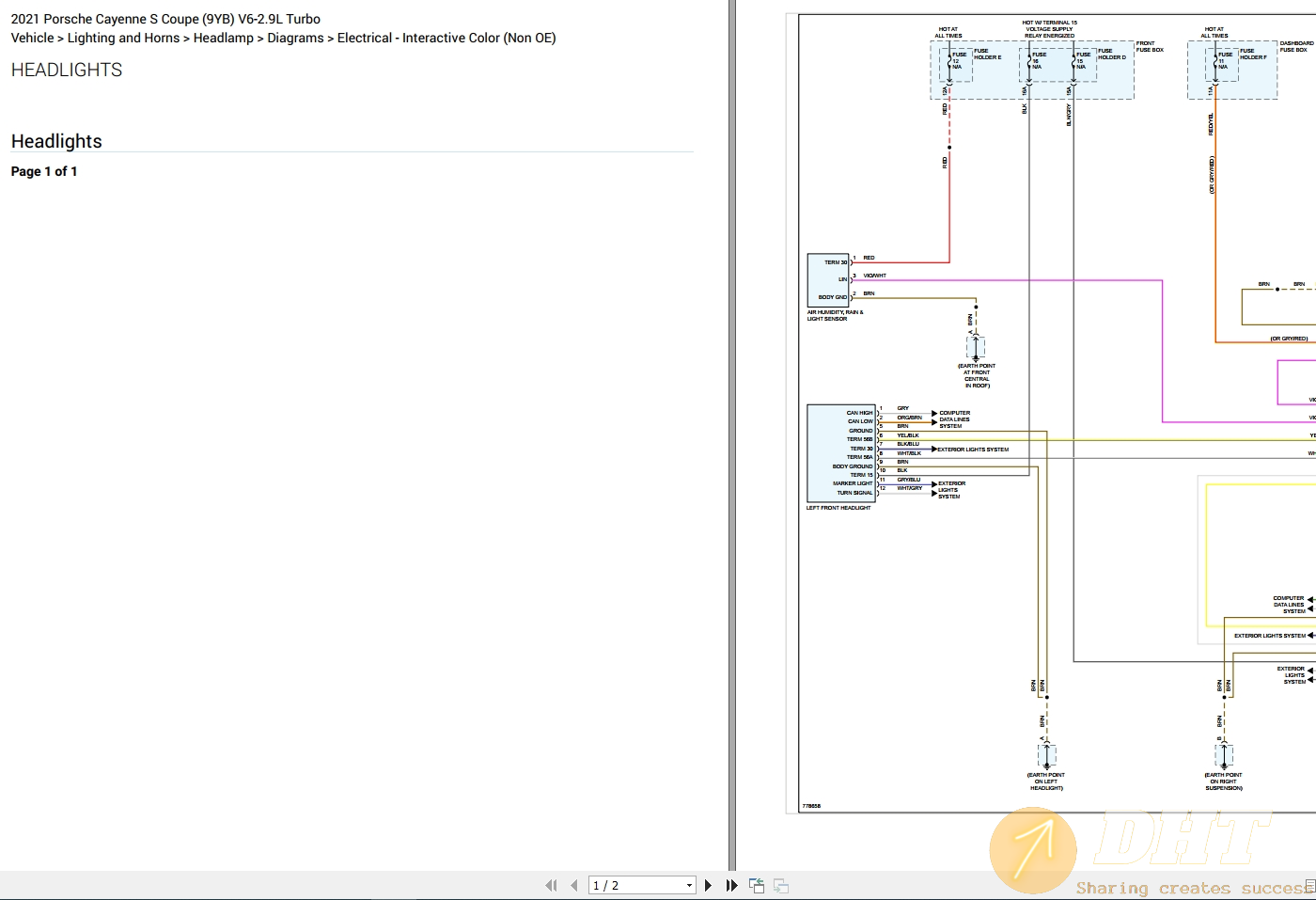Click the FRONT FUSE BOX label
Screen dimensions: 1316x900
tap(1150, 47)
